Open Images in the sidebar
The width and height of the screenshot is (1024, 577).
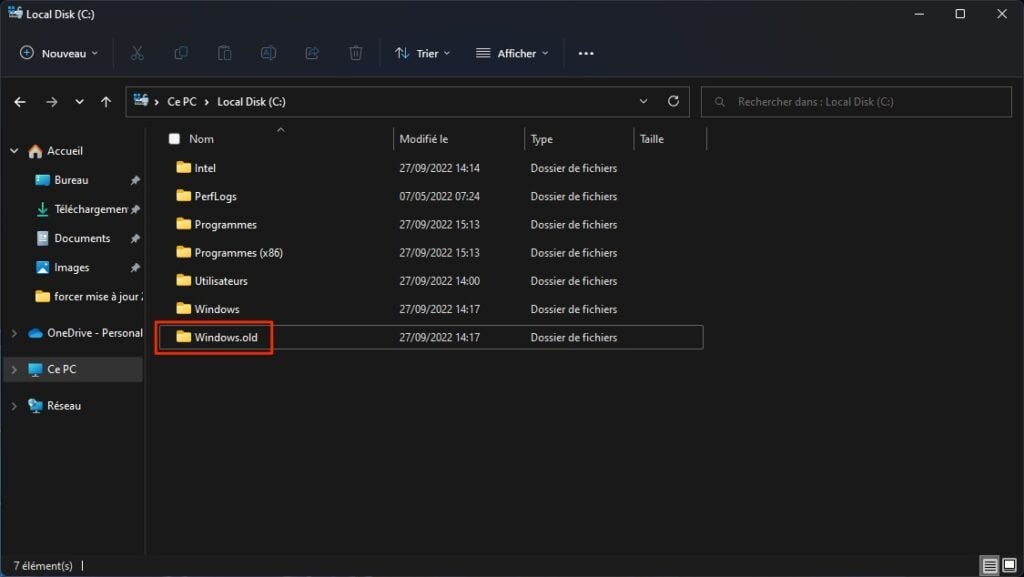(72, 268)
